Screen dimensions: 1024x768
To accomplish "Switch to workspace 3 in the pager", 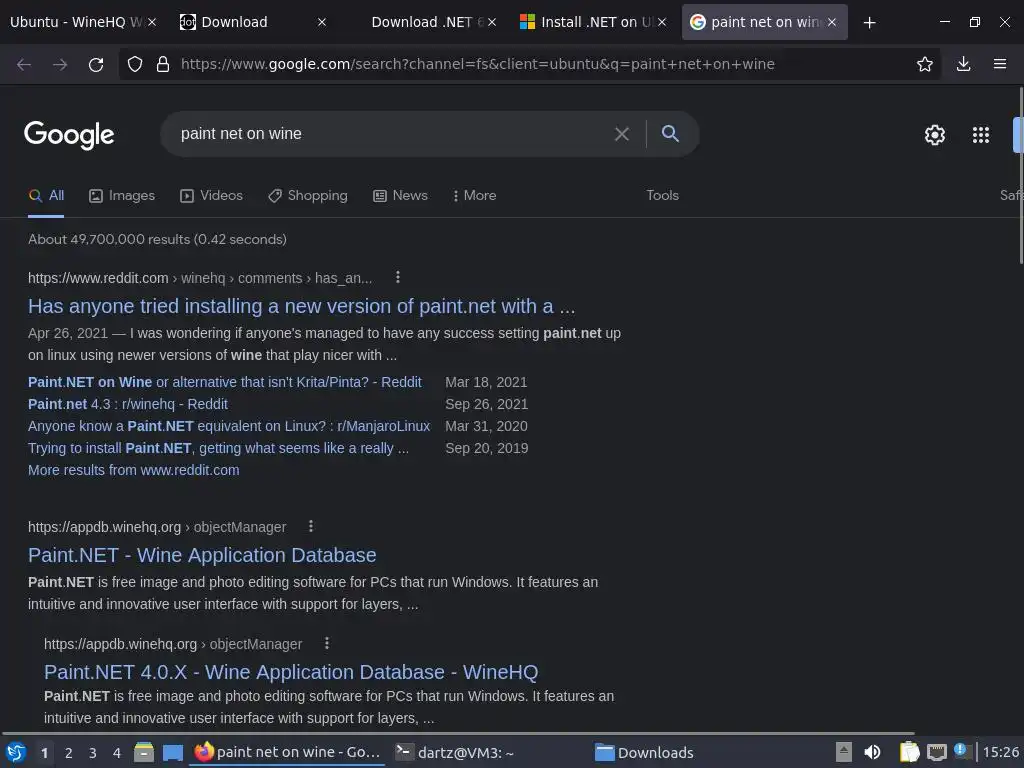I will coord(93,753).
